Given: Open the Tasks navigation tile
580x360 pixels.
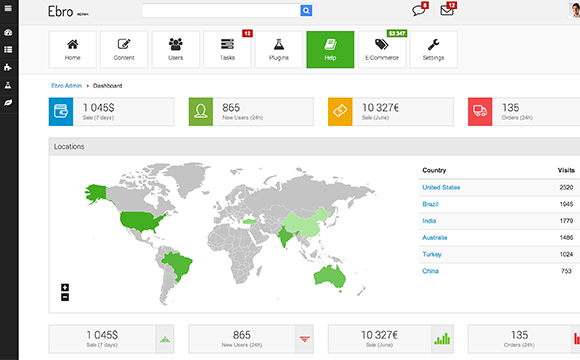Looking at the screenshot, I should point(227,50).
